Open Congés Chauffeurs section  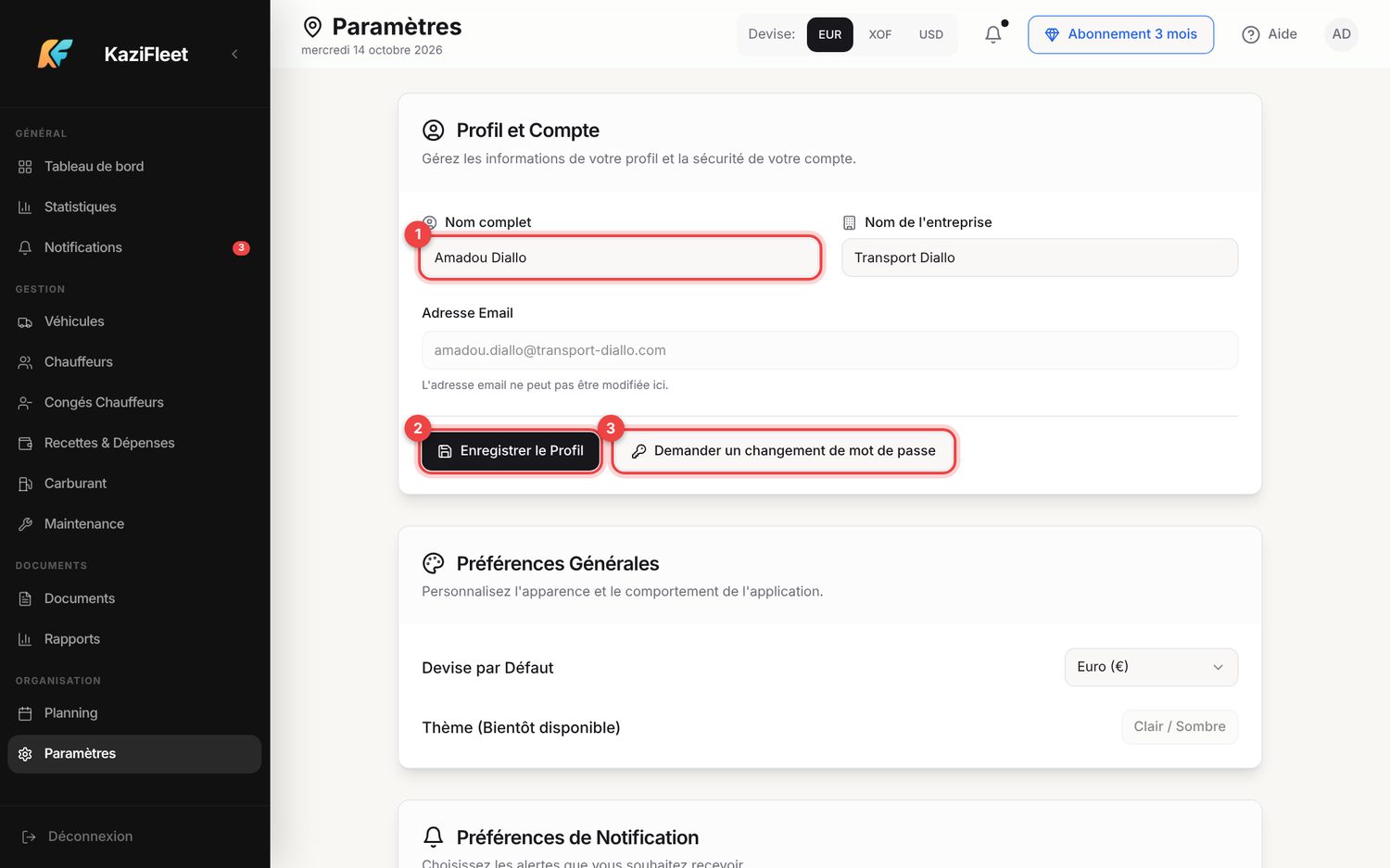134,402
